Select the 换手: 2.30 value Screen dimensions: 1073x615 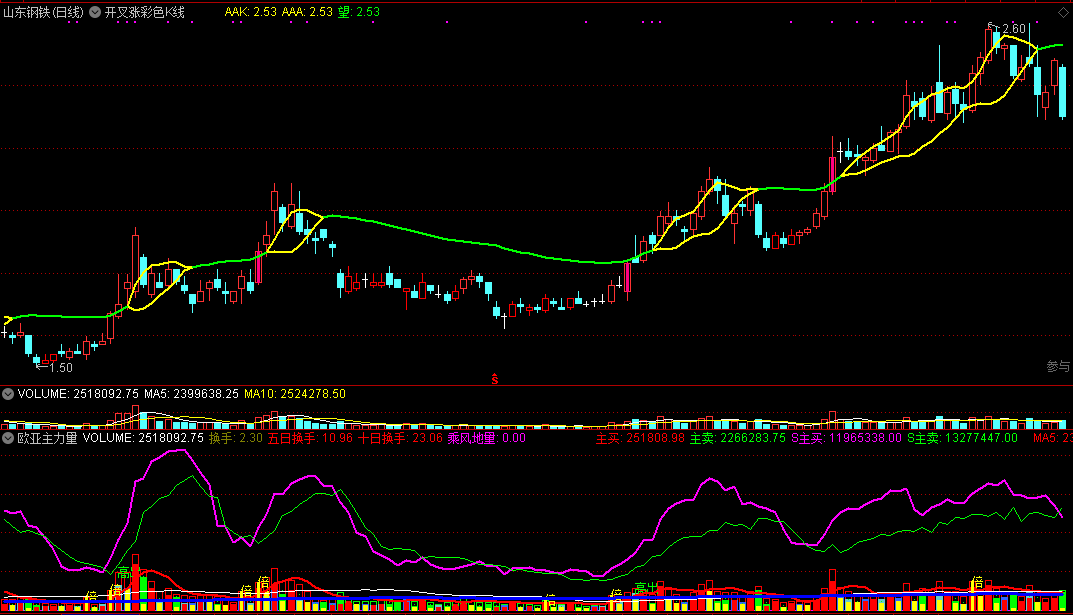pyautogui.click(x=235, y=438)
